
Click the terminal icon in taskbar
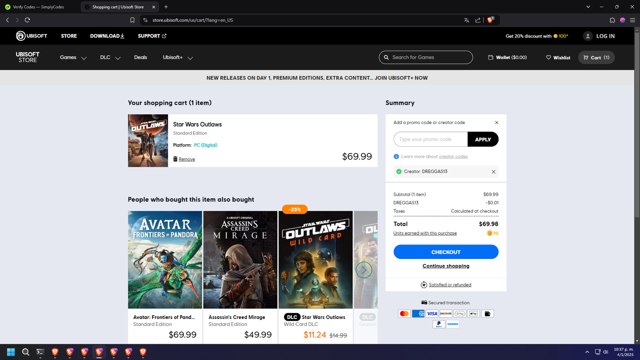[40, 352]
